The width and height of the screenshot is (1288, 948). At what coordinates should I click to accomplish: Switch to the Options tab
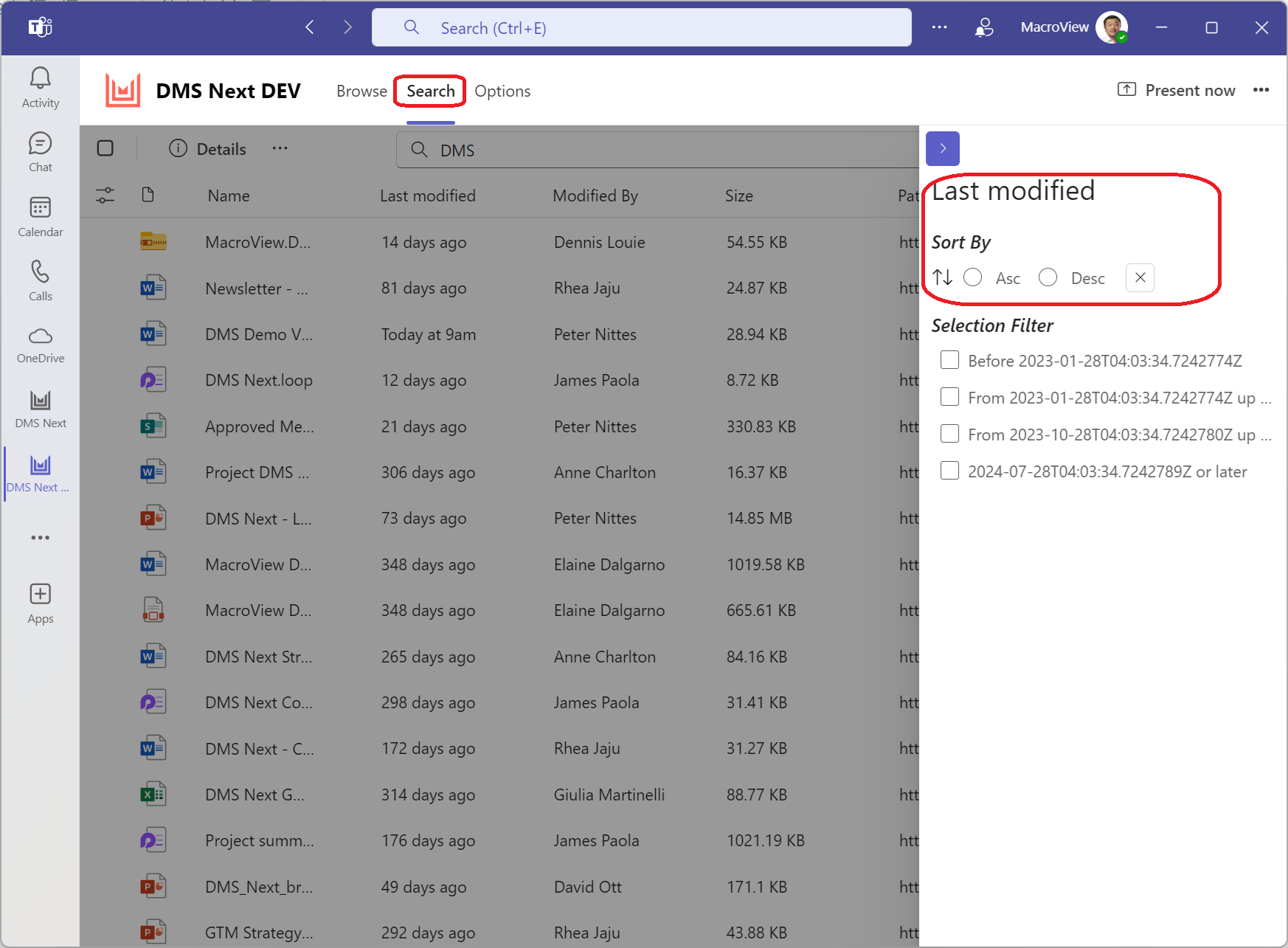pyautogui.click(x=502, y=91)
